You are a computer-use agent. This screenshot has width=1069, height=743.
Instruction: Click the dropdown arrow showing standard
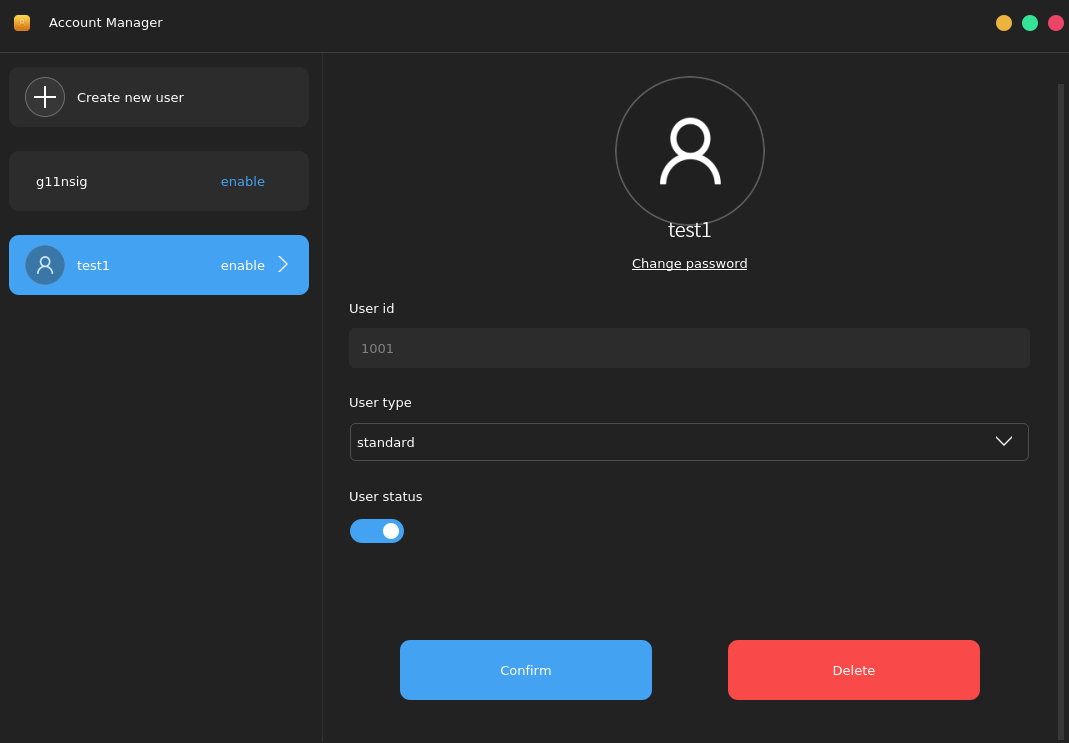pyautogui.click(x=1003, y=441)
